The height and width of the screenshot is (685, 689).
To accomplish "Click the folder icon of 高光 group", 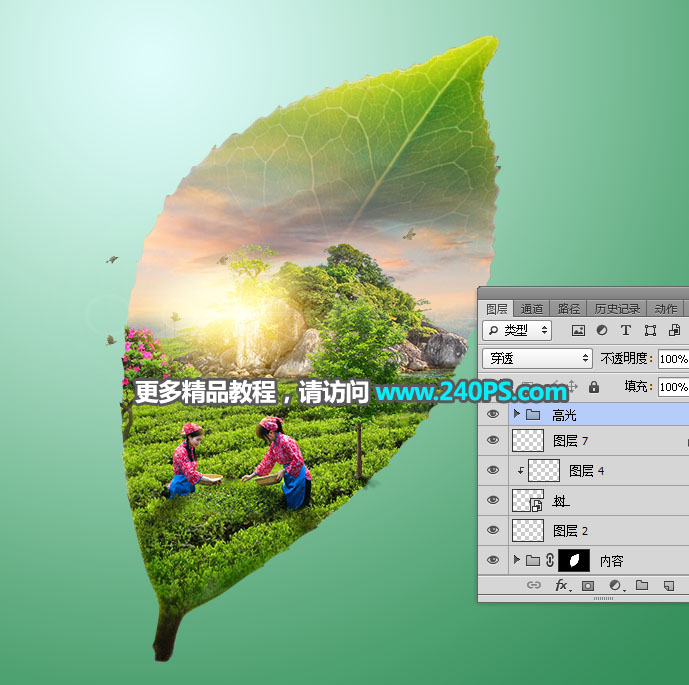I will coord(533,414).
